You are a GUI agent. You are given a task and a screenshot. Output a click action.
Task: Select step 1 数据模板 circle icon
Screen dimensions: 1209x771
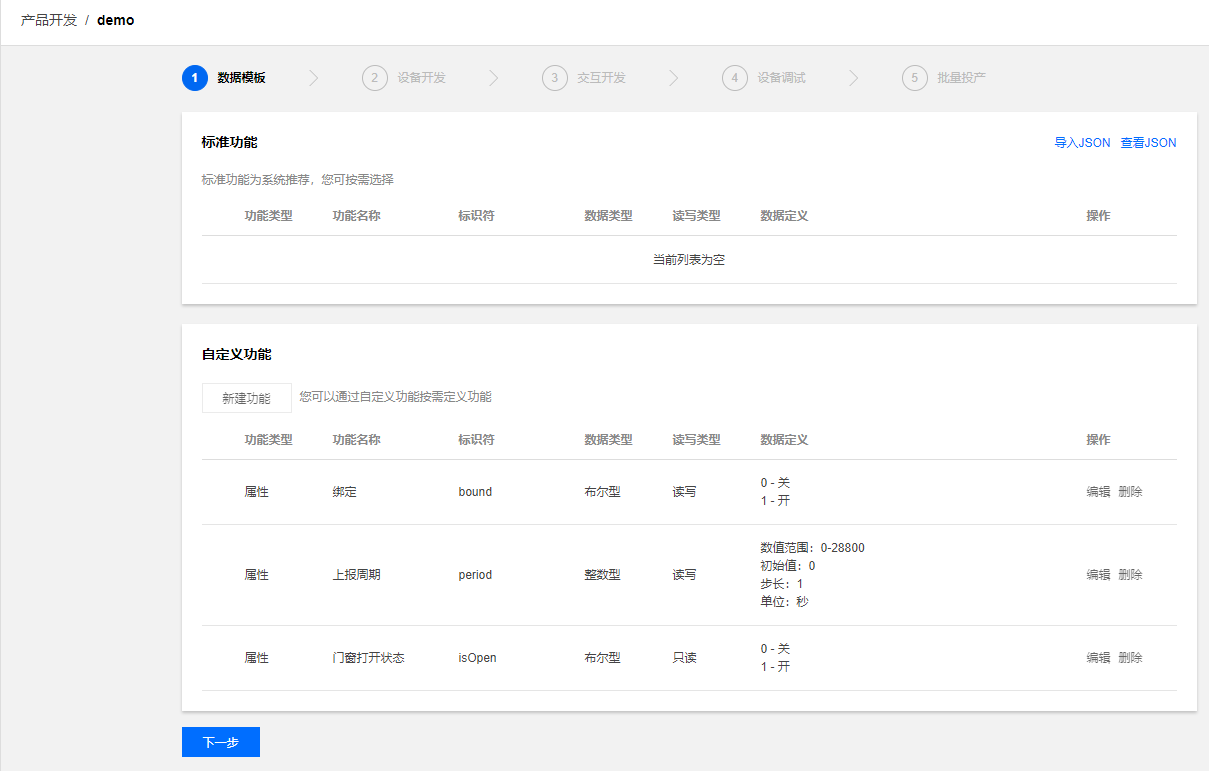pyautogui.click(x=194, y=77)
